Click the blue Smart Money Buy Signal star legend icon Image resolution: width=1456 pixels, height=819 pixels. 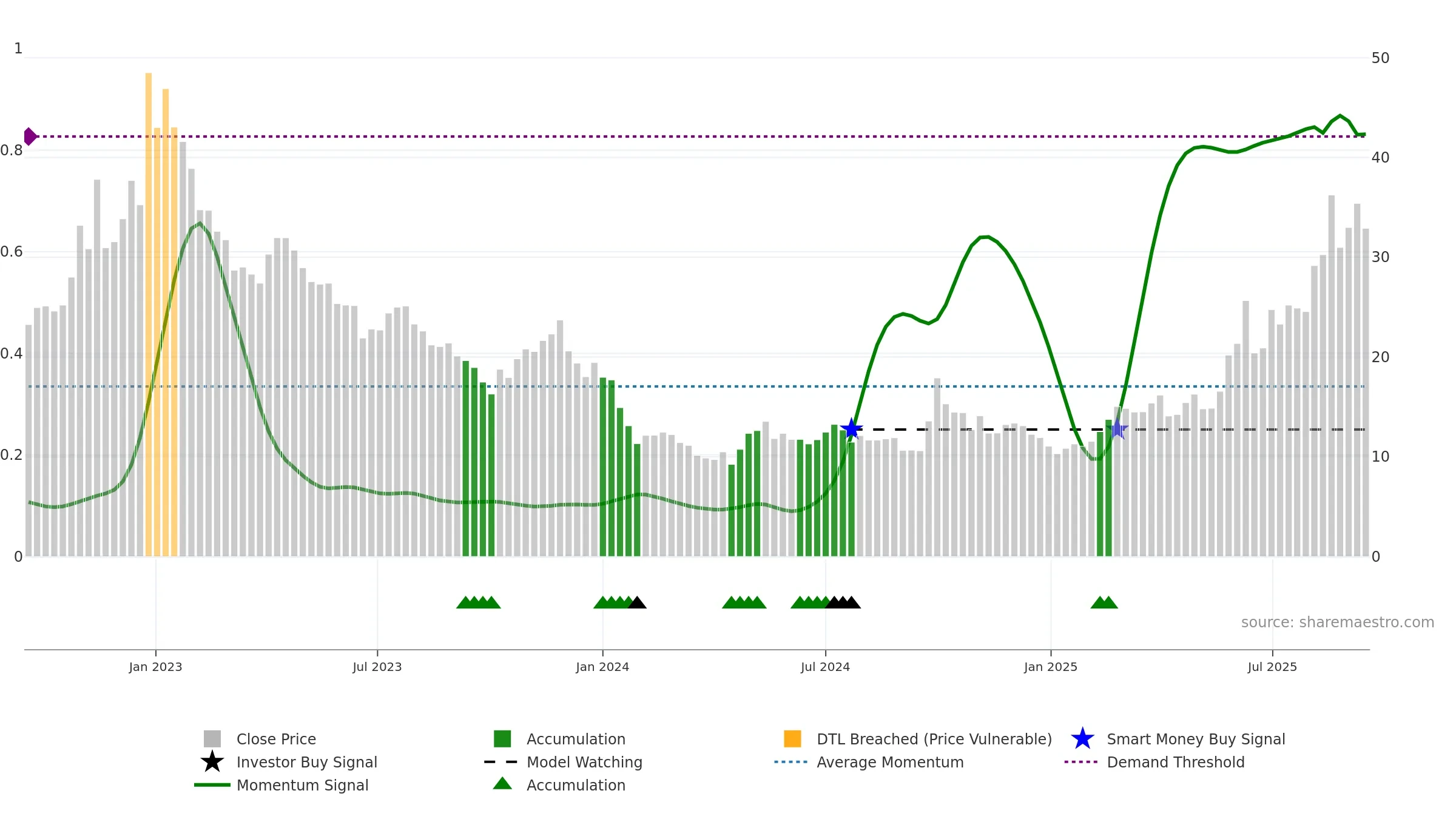1082,739
